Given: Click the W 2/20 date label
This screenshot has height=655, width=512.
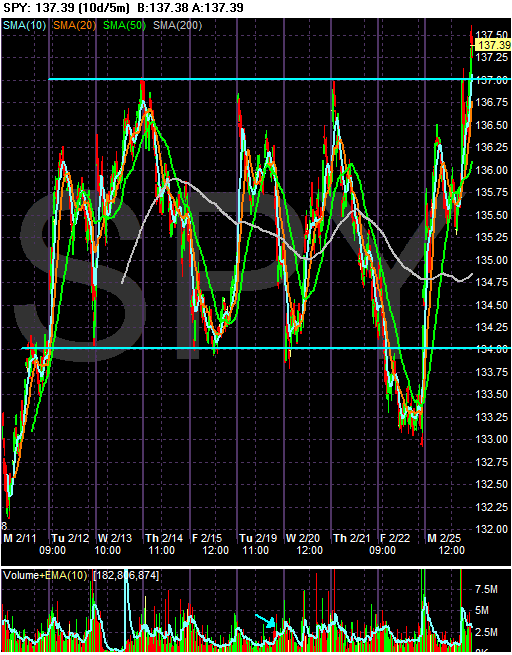Looking at the screenshot, I should tap(305, 538).
